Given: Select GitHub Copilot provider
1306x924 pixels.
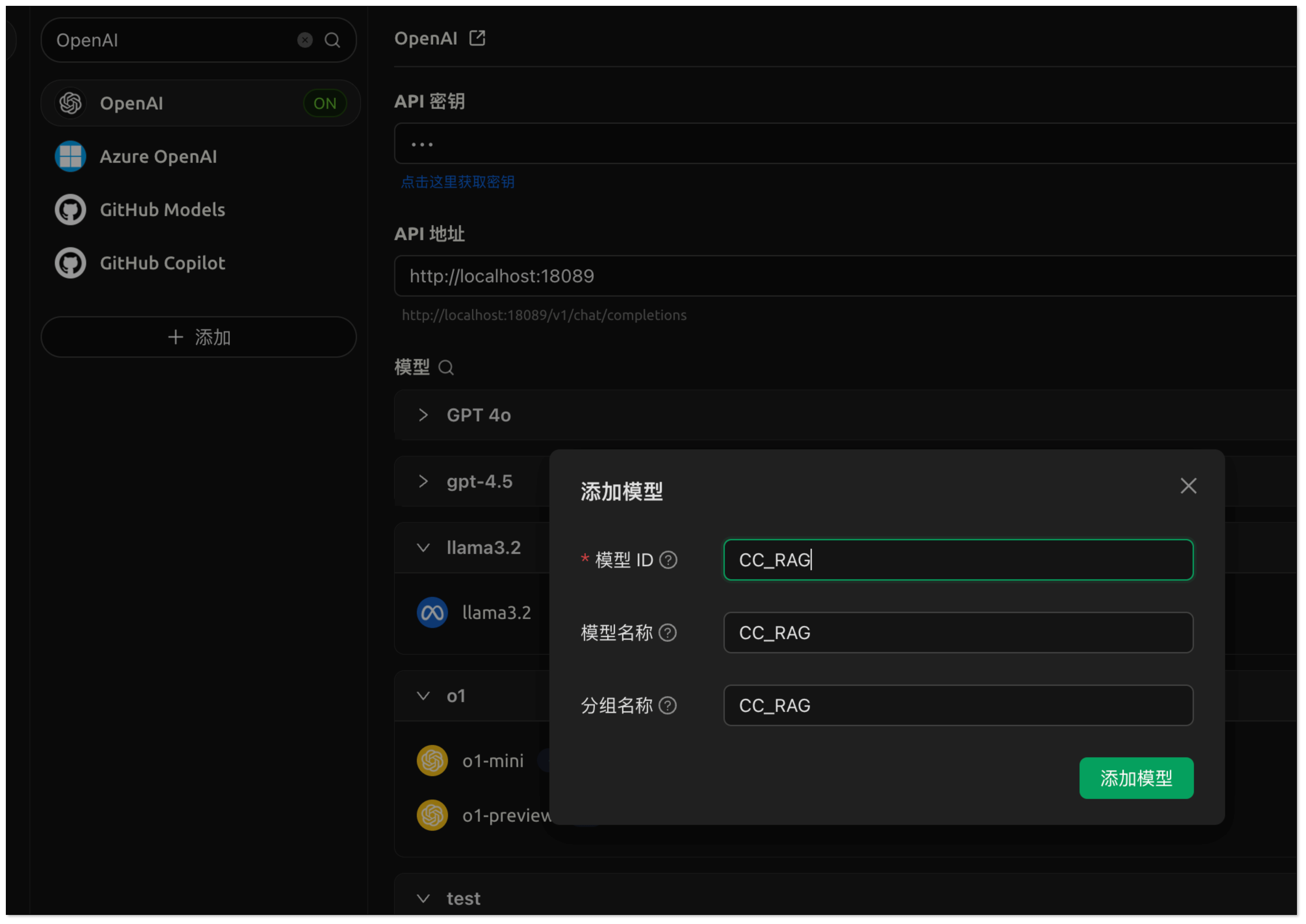Looking at the screenshot, I should [x=162, y=263].
